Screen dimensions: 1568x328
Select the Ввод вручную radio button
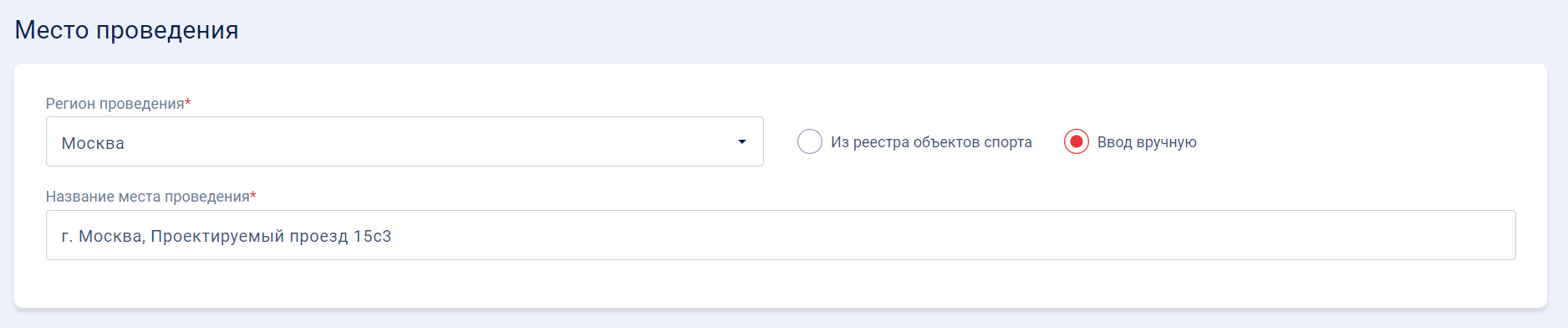(x=1077, y=142)
